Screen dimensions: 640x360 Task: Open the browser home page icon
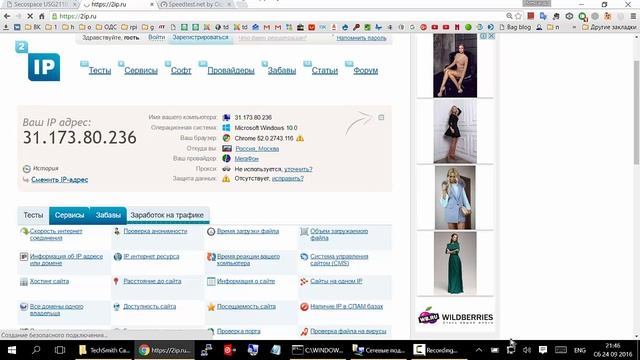(42, 16)
